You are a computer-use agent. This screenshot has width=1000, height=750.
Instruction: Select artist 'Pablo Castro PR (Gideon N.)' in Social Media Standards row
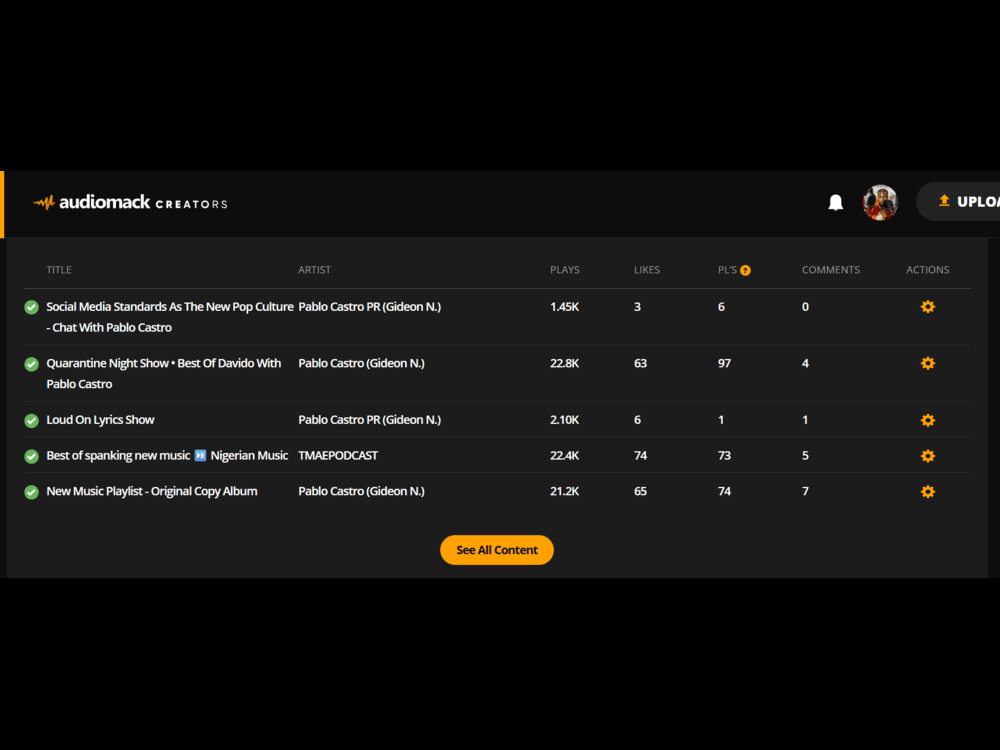coord(369,307)
